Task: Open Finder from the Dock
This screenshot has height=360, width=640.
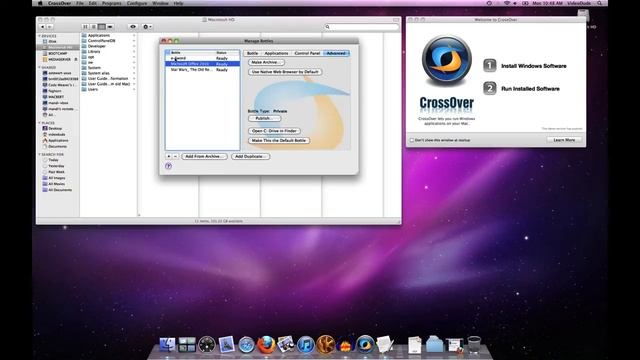Action: click(x=167, y=345)
